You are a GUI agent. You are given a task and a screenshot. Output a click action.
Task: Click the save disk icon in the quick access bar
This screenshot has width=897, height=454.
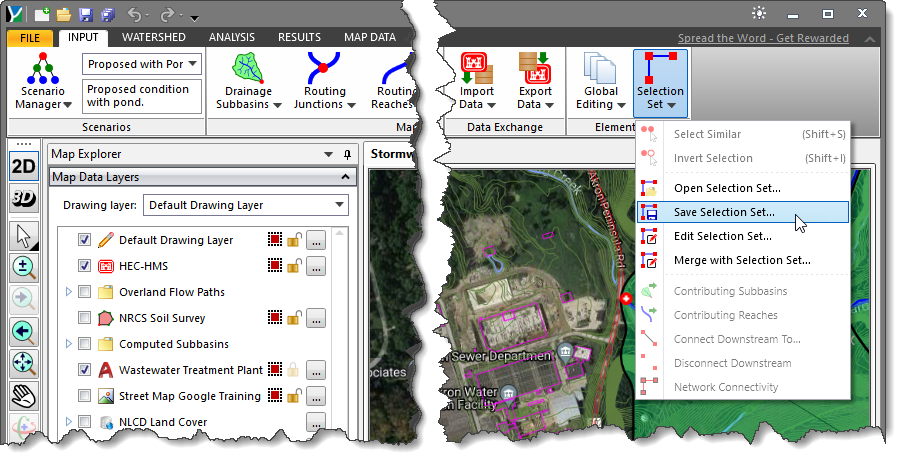[85, 14]
